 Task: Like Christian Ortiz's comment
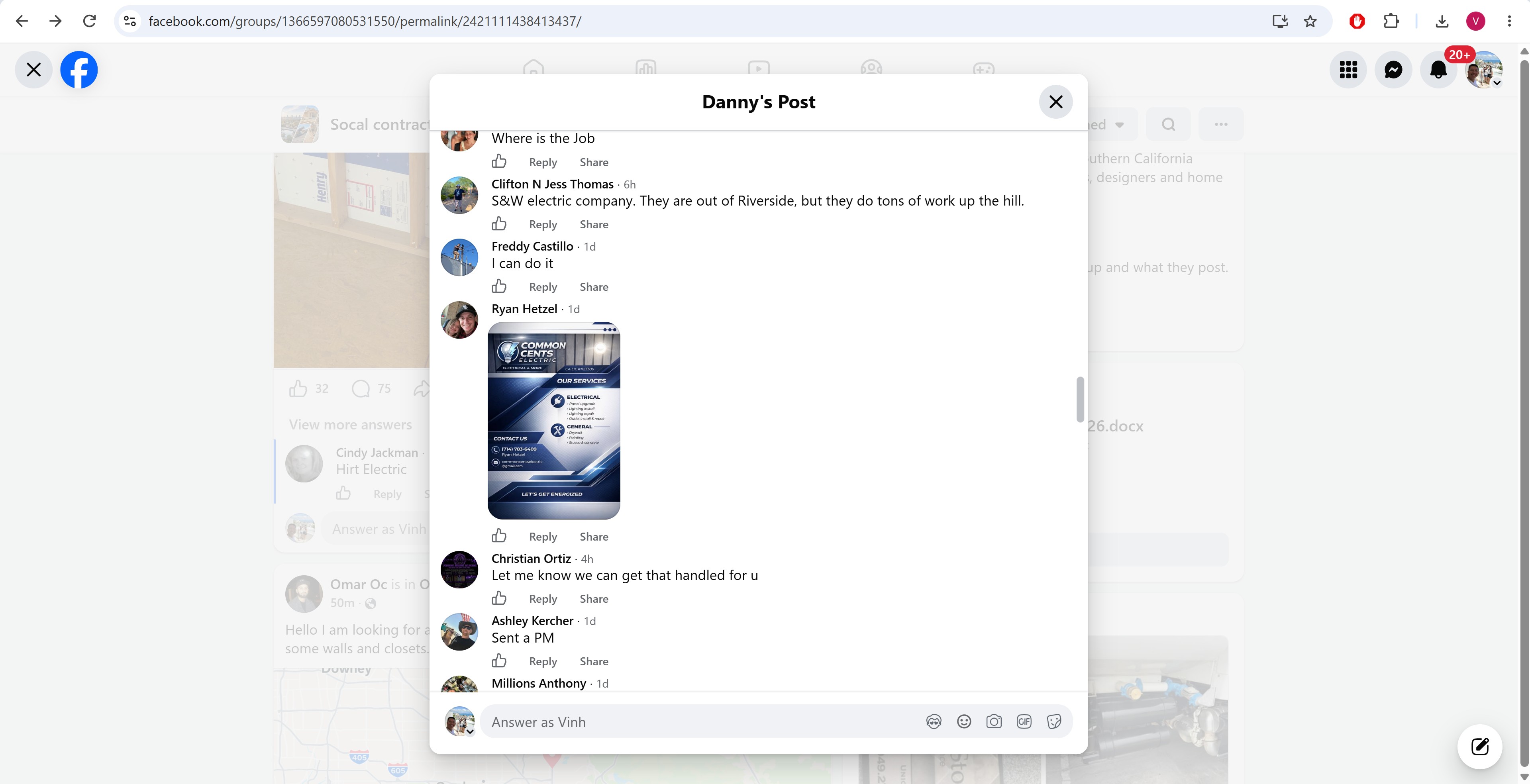(x=499, y=598)
